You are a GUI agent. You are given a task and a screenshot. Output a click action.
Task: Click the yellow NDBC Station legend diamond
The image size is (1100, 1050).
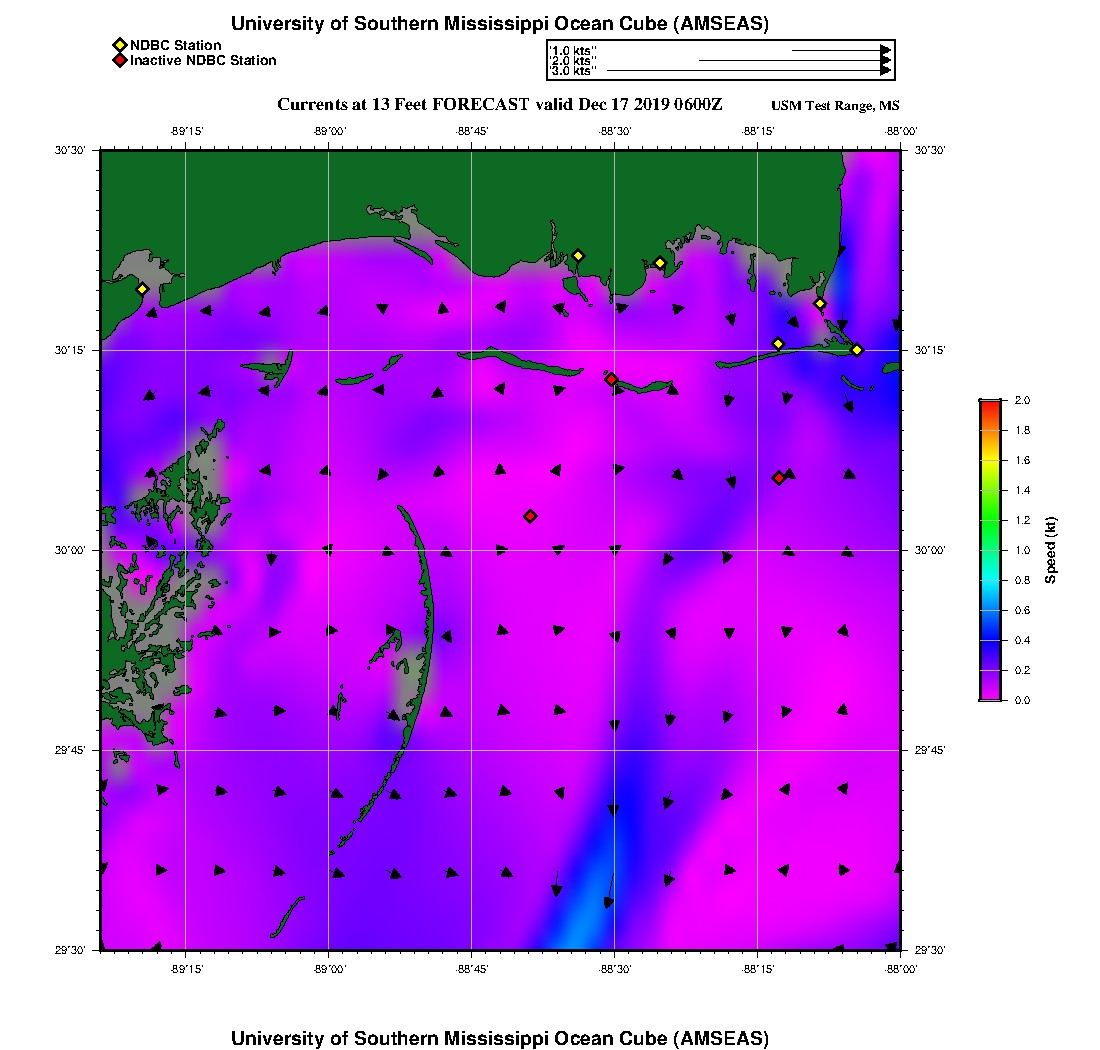(119, 46)
